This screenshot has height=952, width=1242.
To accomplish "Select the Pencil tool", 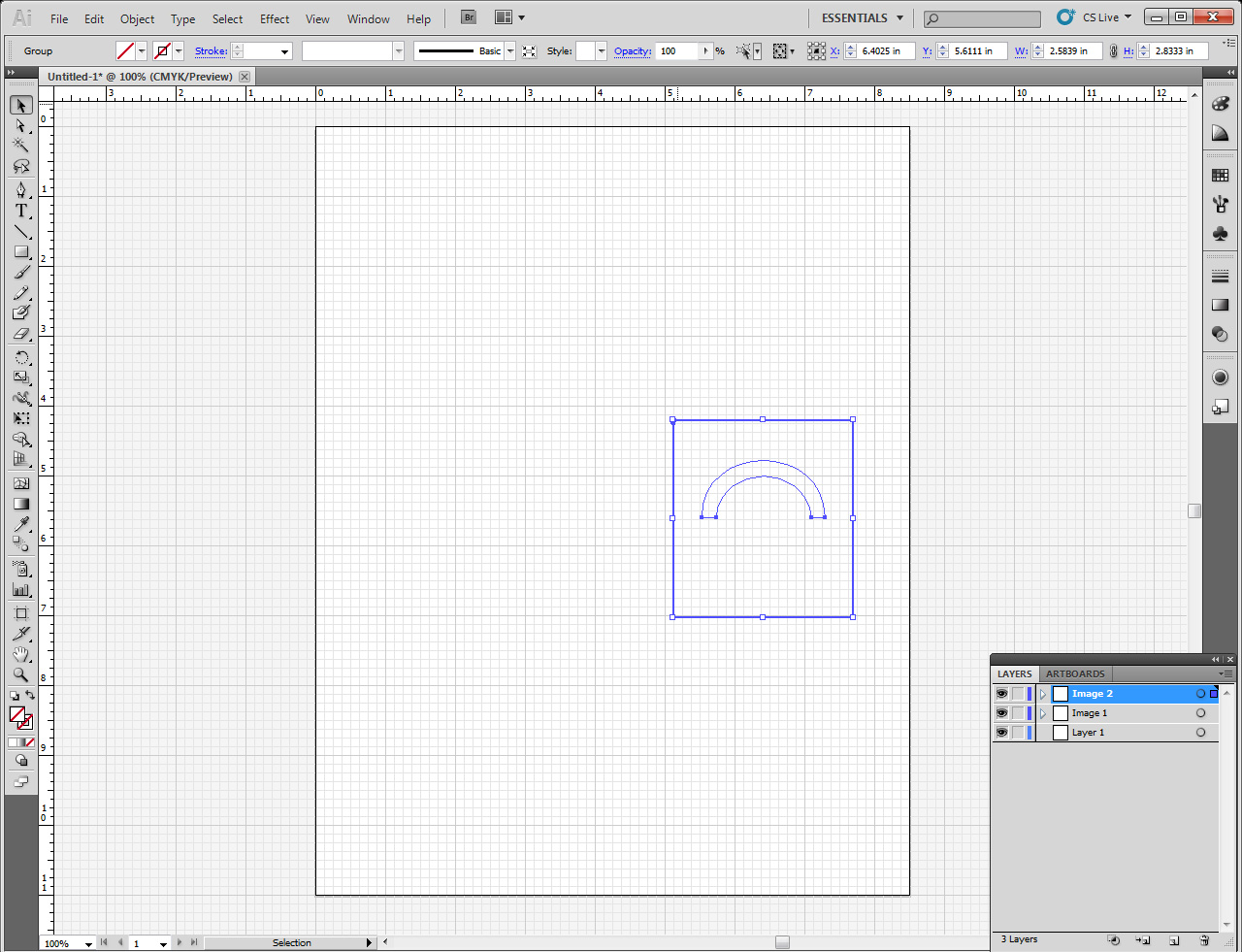I will [x=21, y=292].
